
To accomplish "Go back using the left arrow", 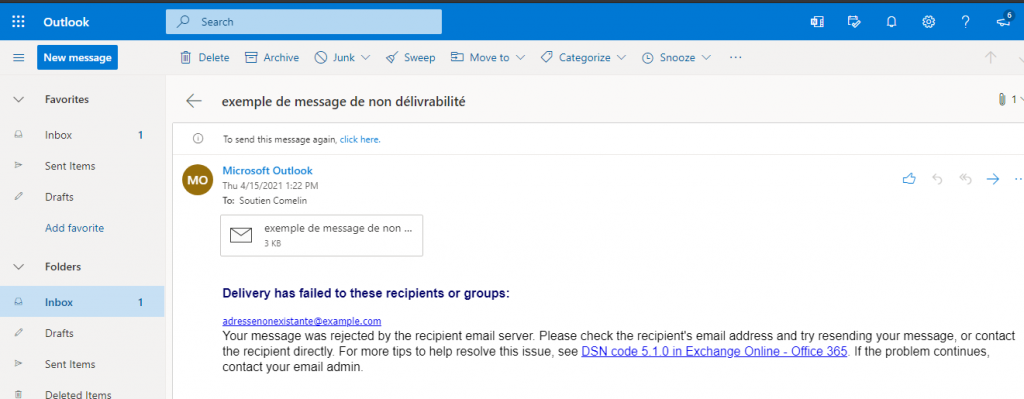I will pyautogui.click(x=193, y=101).
